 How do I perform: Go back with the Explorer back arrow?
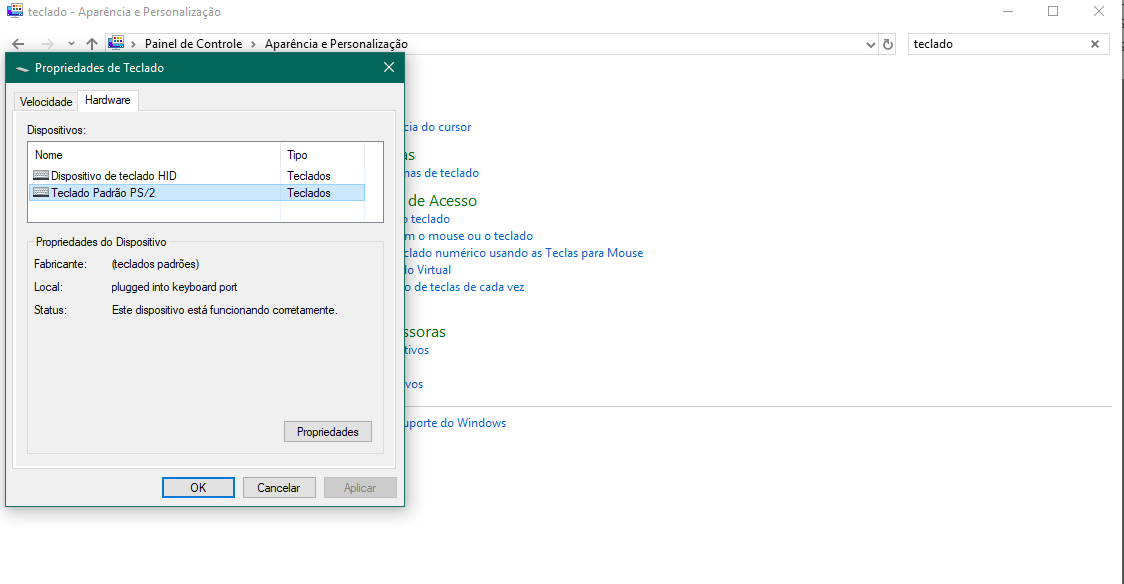(x=18, y=44)
